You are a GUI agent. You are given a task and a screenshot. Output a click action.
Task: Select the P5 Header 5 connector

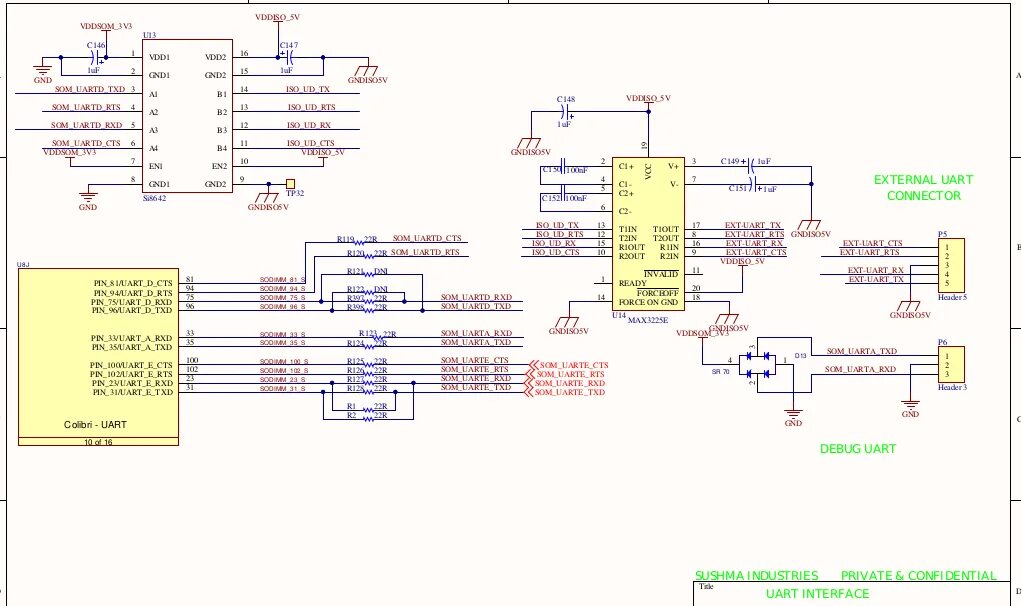tap(951, 265)
